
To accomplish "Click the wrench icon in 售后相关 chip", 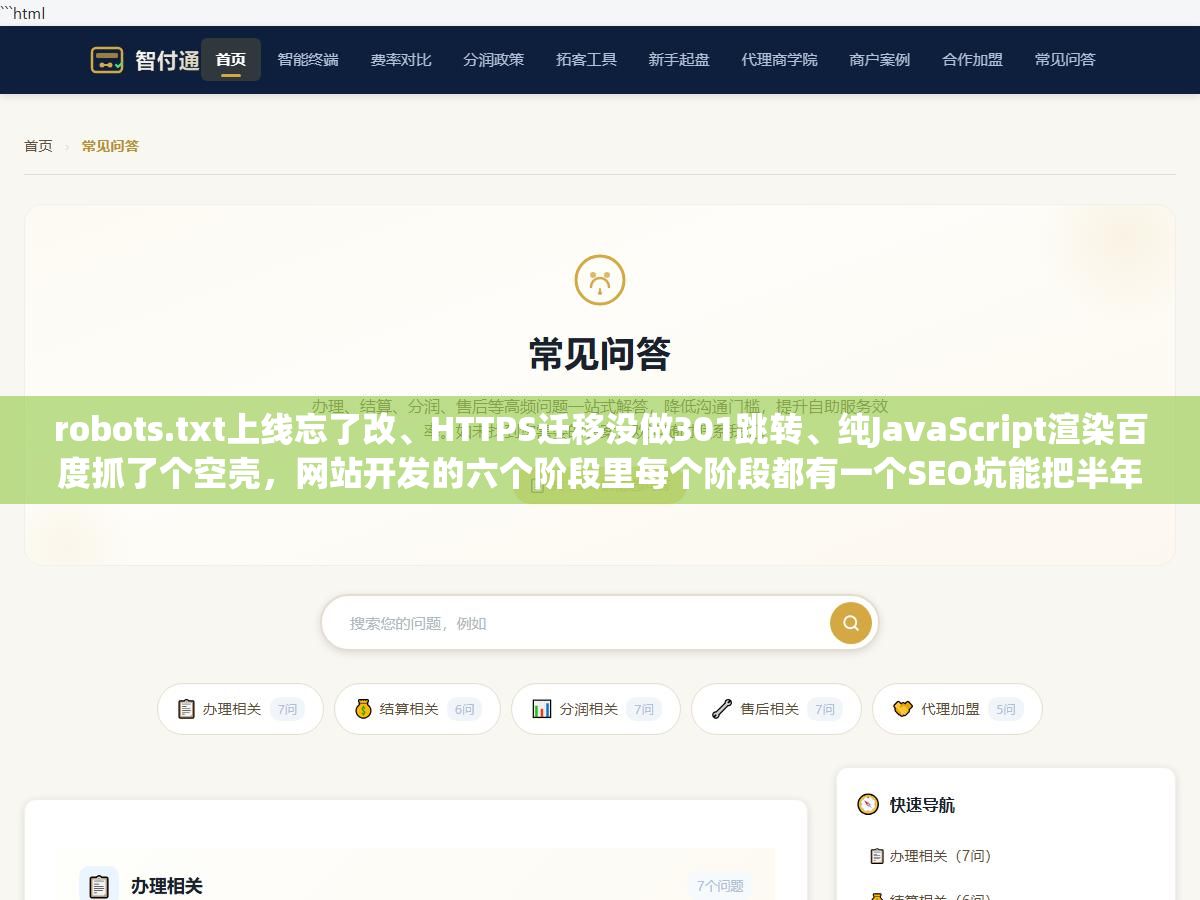I will click(x=722, y=709).
